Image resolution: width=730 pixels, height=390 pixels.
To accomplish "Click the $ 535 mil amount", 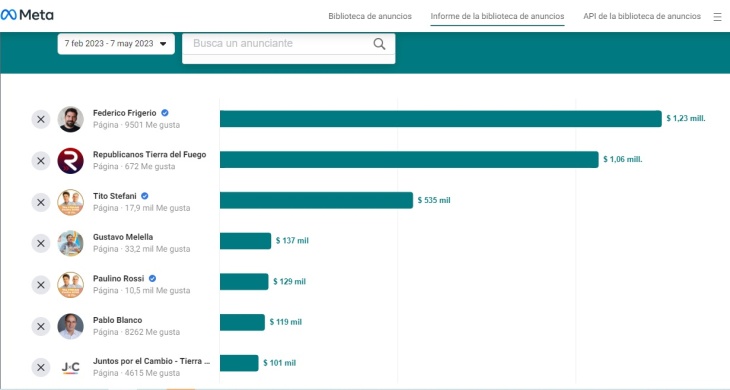I will point(434,200).
